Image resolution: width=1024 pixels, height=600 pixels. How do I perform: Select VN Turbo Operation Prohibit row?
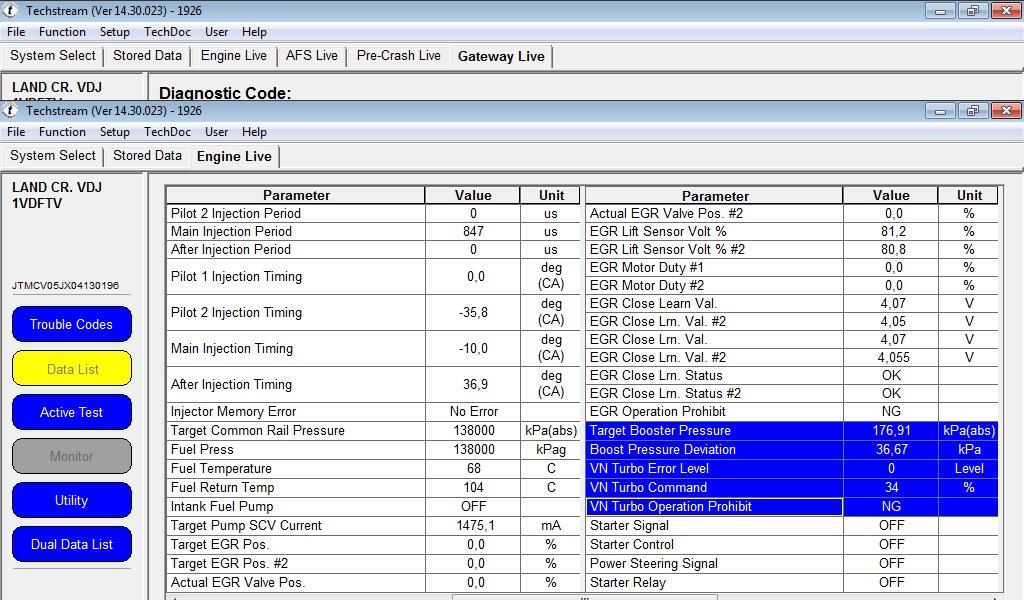coord(792,506)
